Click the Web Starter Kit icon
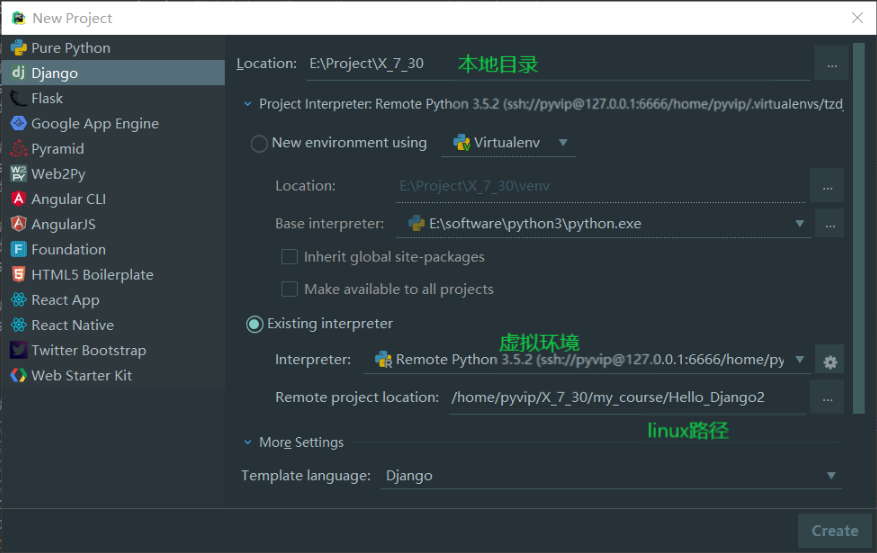Viewport: 877px width, 553px height. [18, 375]
